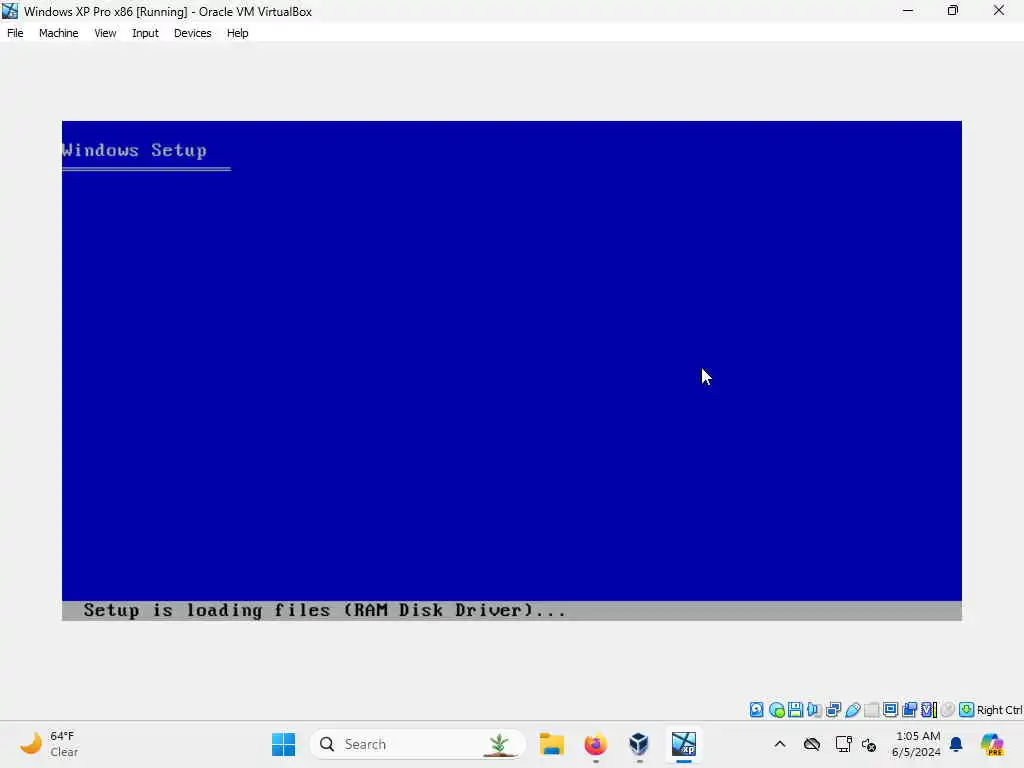Minimize the VirtualBox VM window

pos(908,11)
